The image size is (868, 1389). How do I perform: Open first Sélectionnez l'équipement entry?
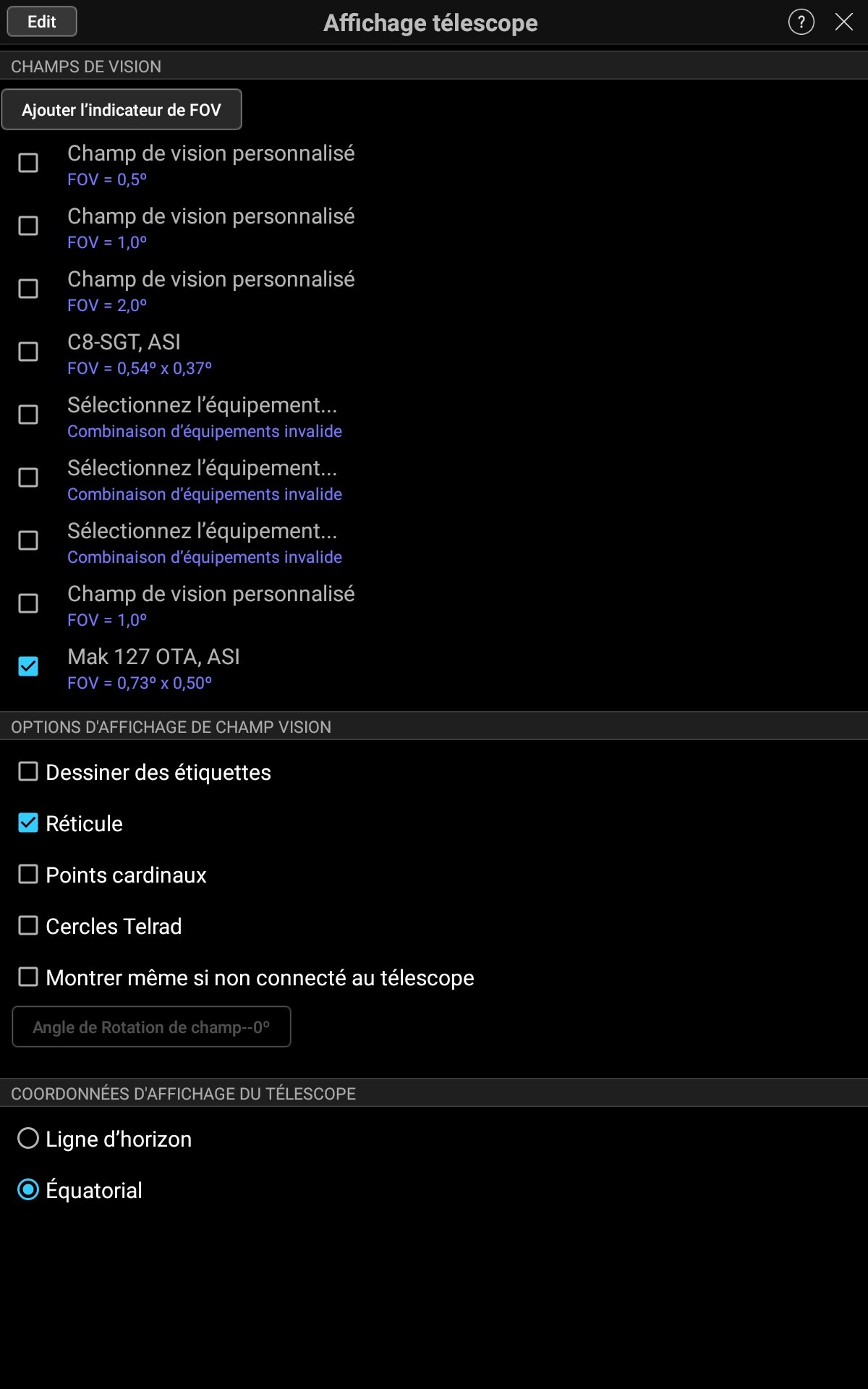coord(202,416)
